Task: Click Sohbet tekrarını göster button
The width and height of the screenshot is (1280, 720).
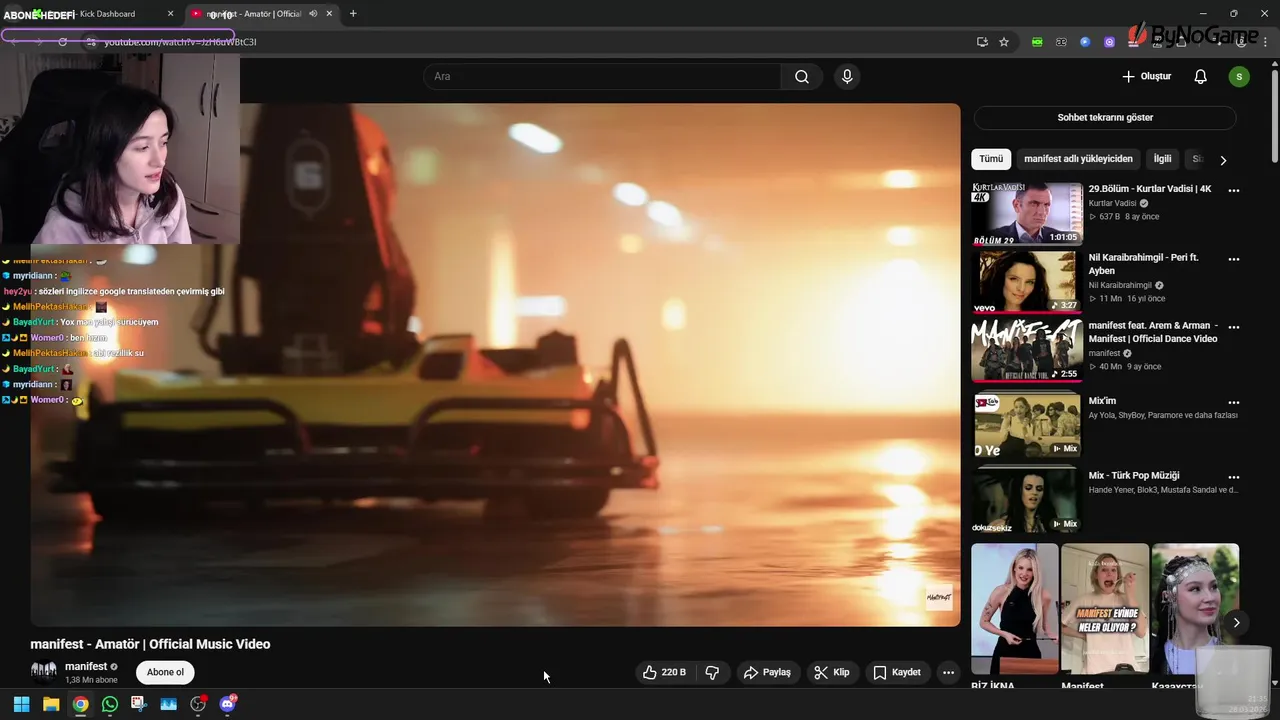Action: (1105, 117)
